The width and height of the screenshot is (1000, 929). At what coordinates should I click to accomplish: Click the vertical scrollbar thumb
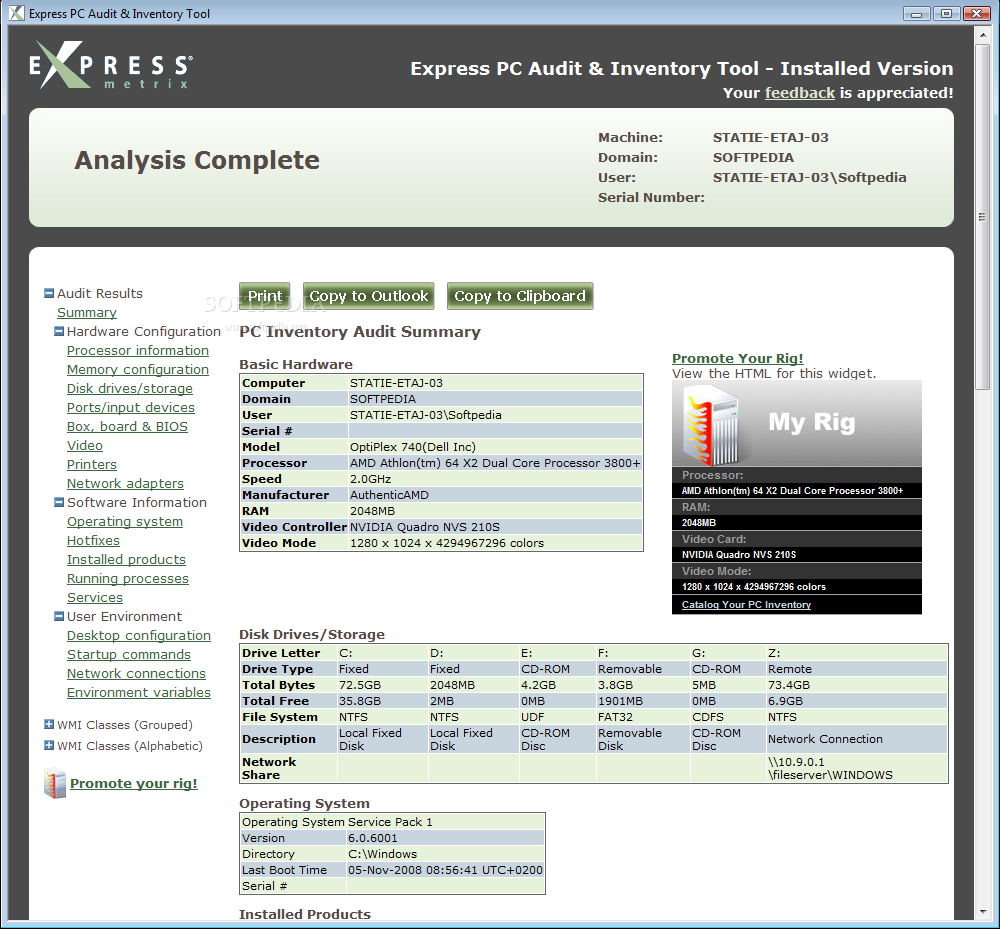(982, 217)
